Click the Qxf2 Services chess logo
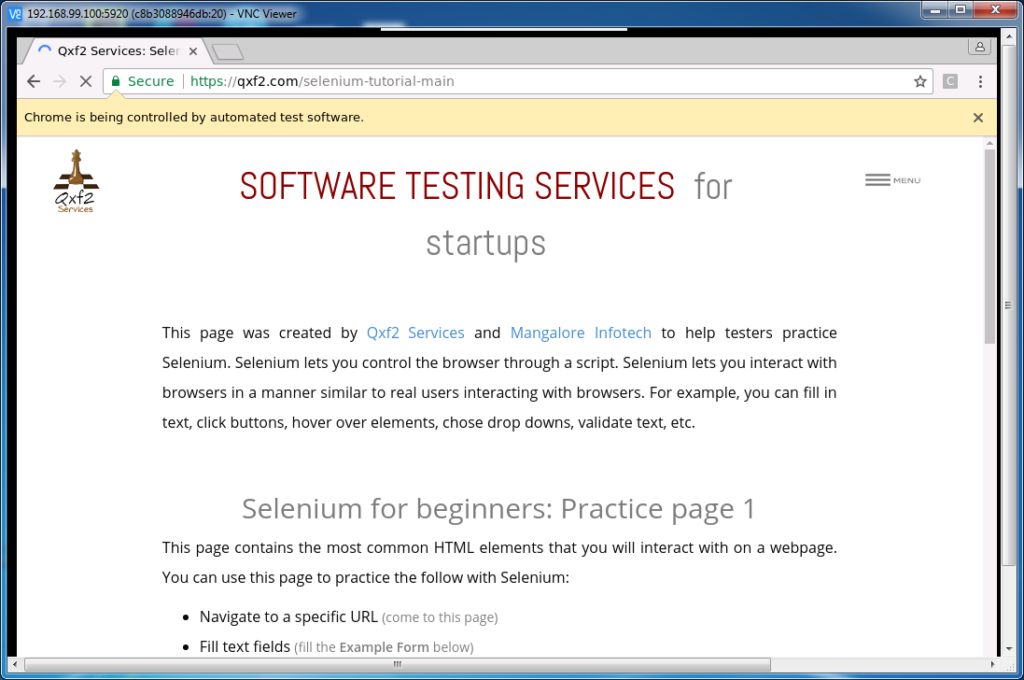 point(76,181)
